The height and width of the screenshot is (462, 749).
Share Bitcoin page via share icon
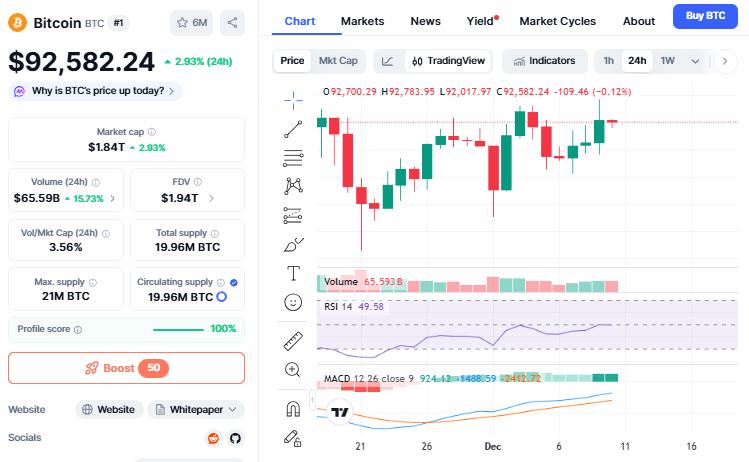231,22
